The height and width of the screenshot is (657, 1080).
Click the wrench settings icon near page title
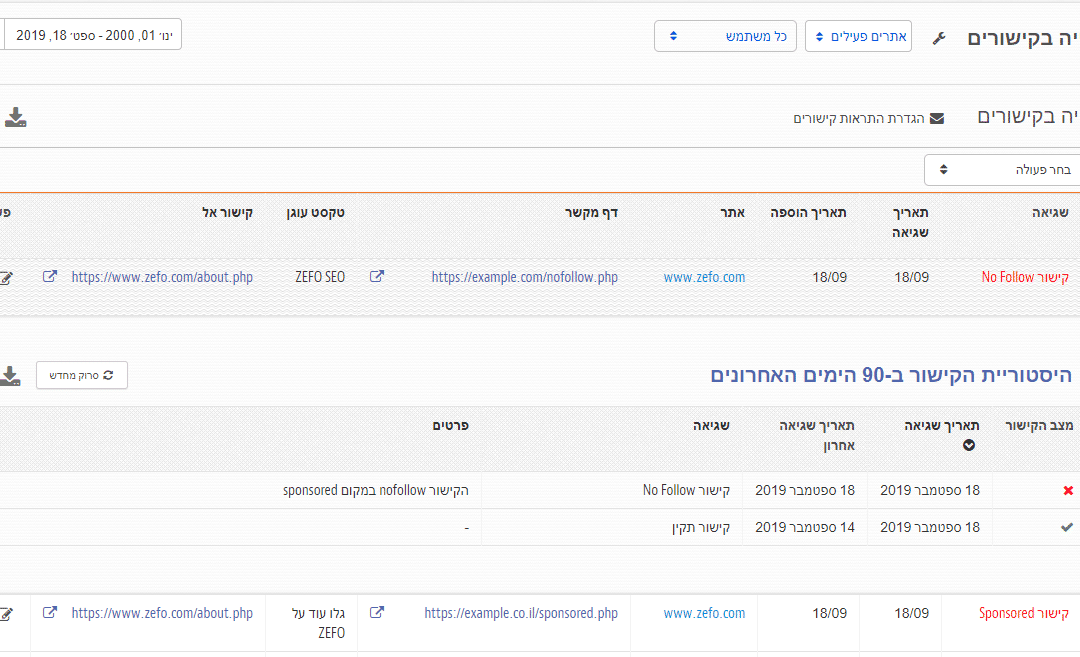click(x=939, y=39)
